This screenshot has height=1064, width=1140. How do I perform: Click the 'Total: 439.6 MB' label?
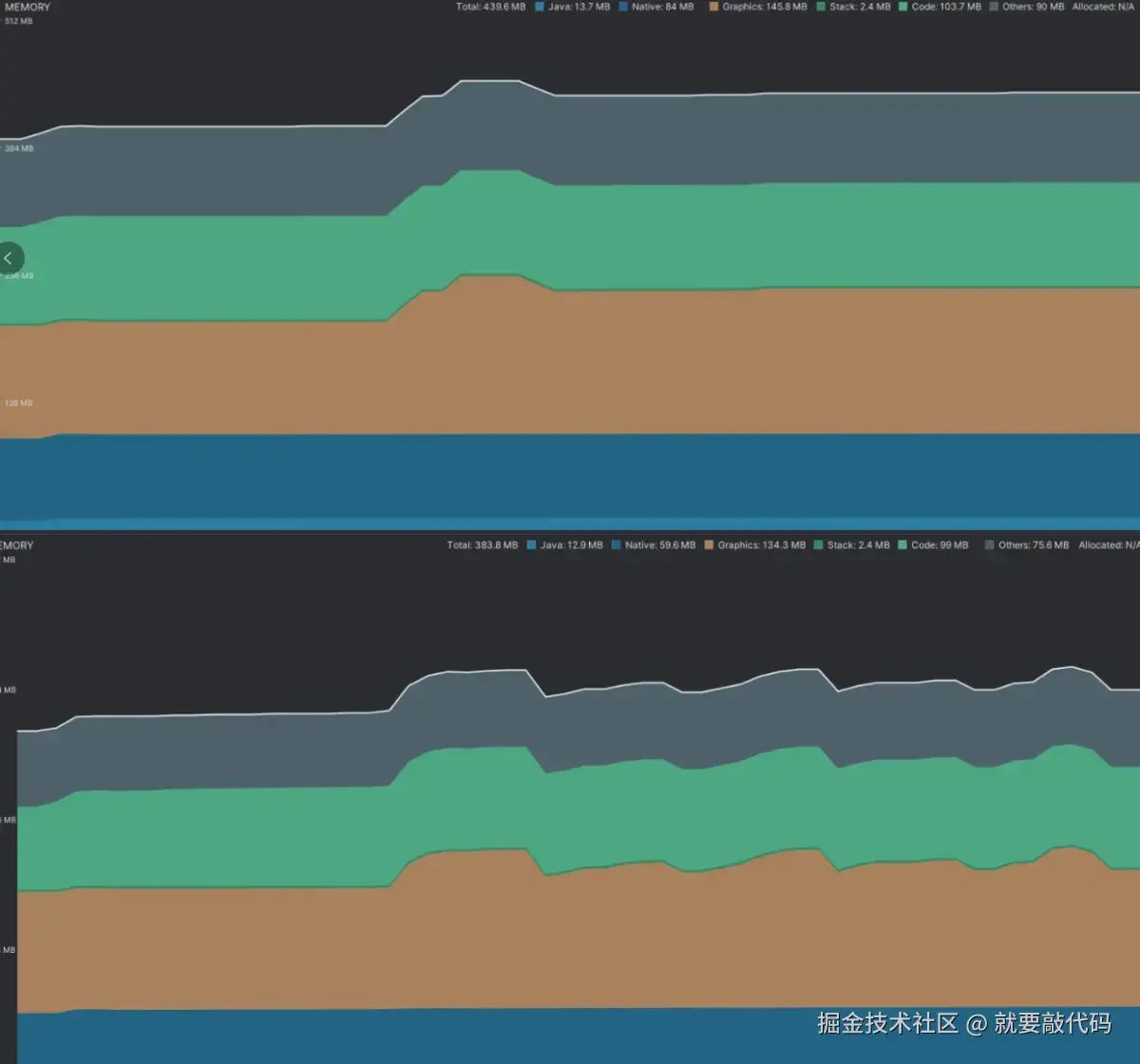(x=490, y=7)
